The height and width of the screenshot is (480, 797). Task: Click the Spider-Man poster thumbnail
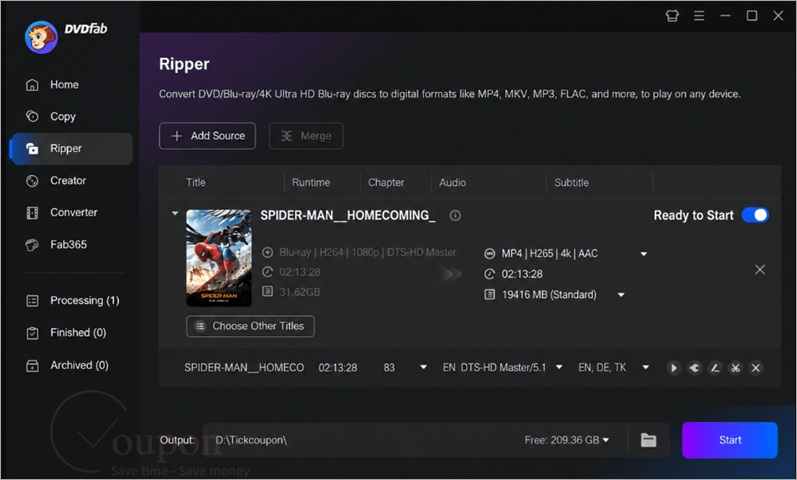[x=219, y=258]
